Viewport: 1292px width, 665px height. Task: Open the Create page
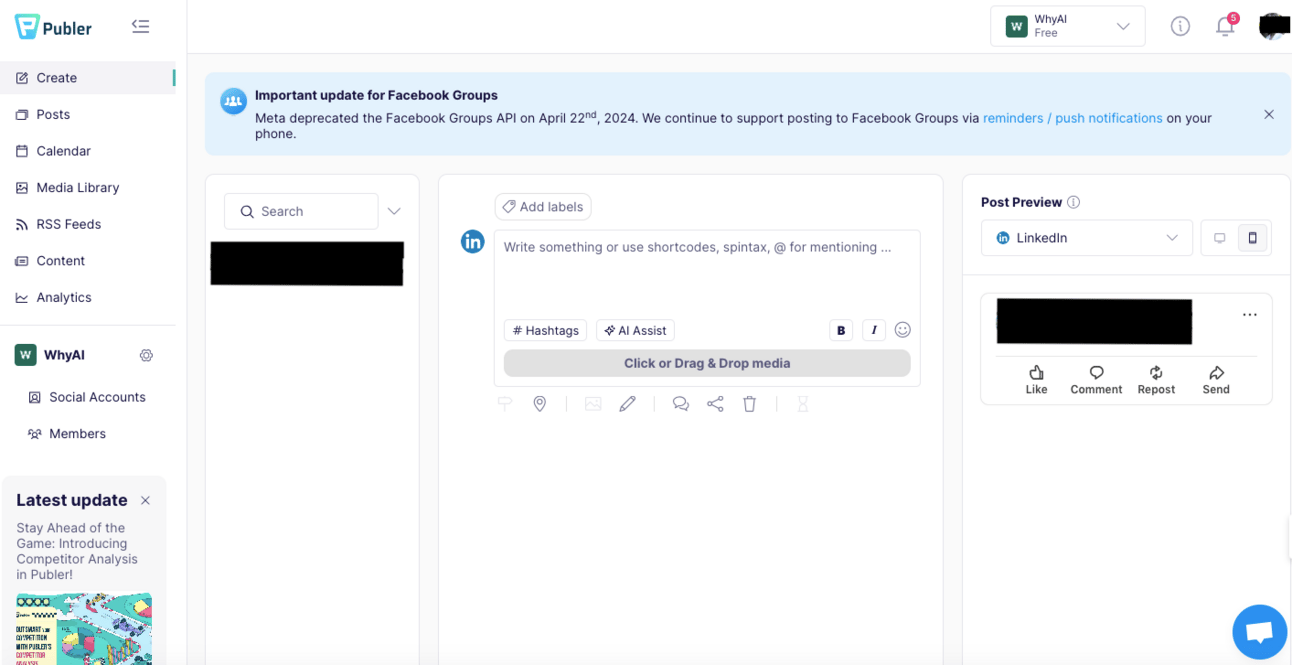click(88, 78)
